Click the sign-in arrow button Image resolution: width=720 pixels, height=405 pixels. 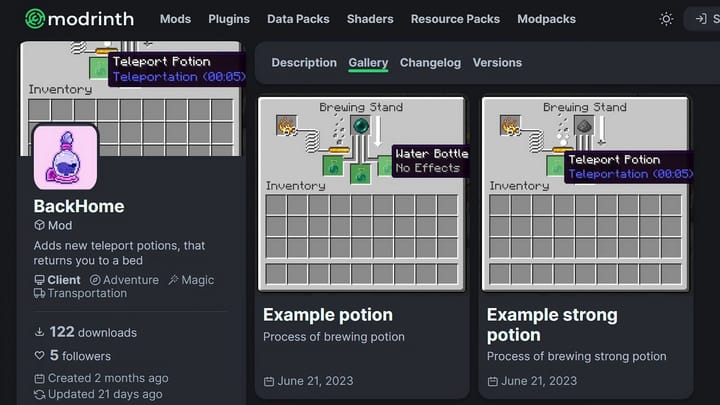[701, 19]
